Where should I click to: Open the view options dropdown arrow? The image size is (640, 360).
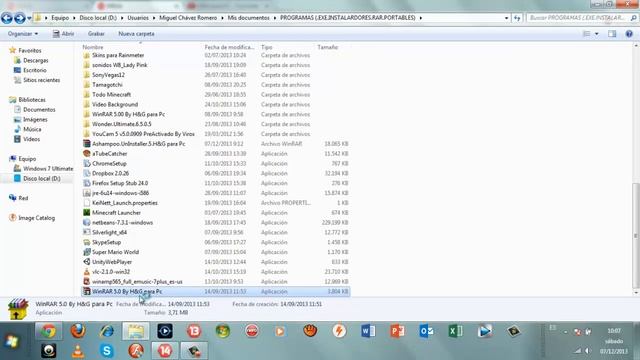[596, 34]
